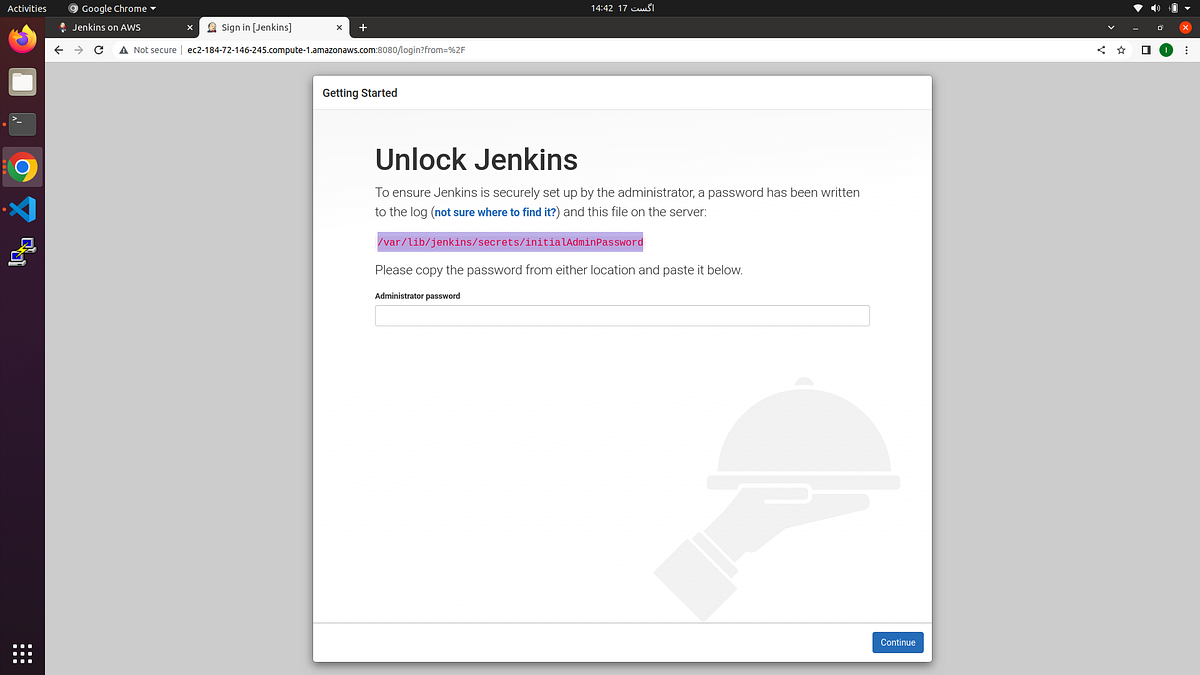Share the current page via the share icon
Image resolution: width=1200 pixels, height=675 pixels.
click(x=1100, y=49)
